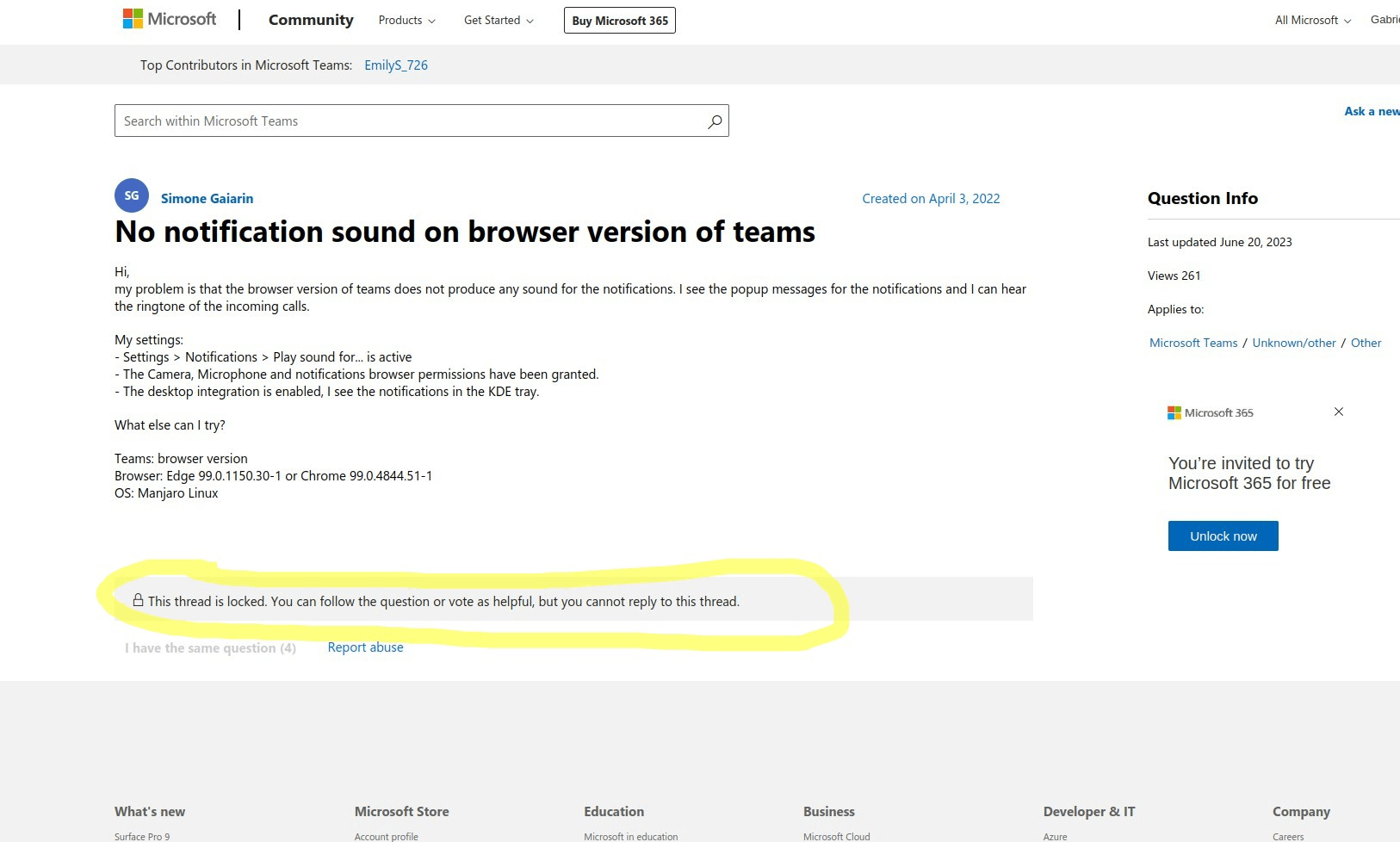Expand the Get Started dropdown
The height and width of the screenshot is (842, 1400).
pos(499,21)
